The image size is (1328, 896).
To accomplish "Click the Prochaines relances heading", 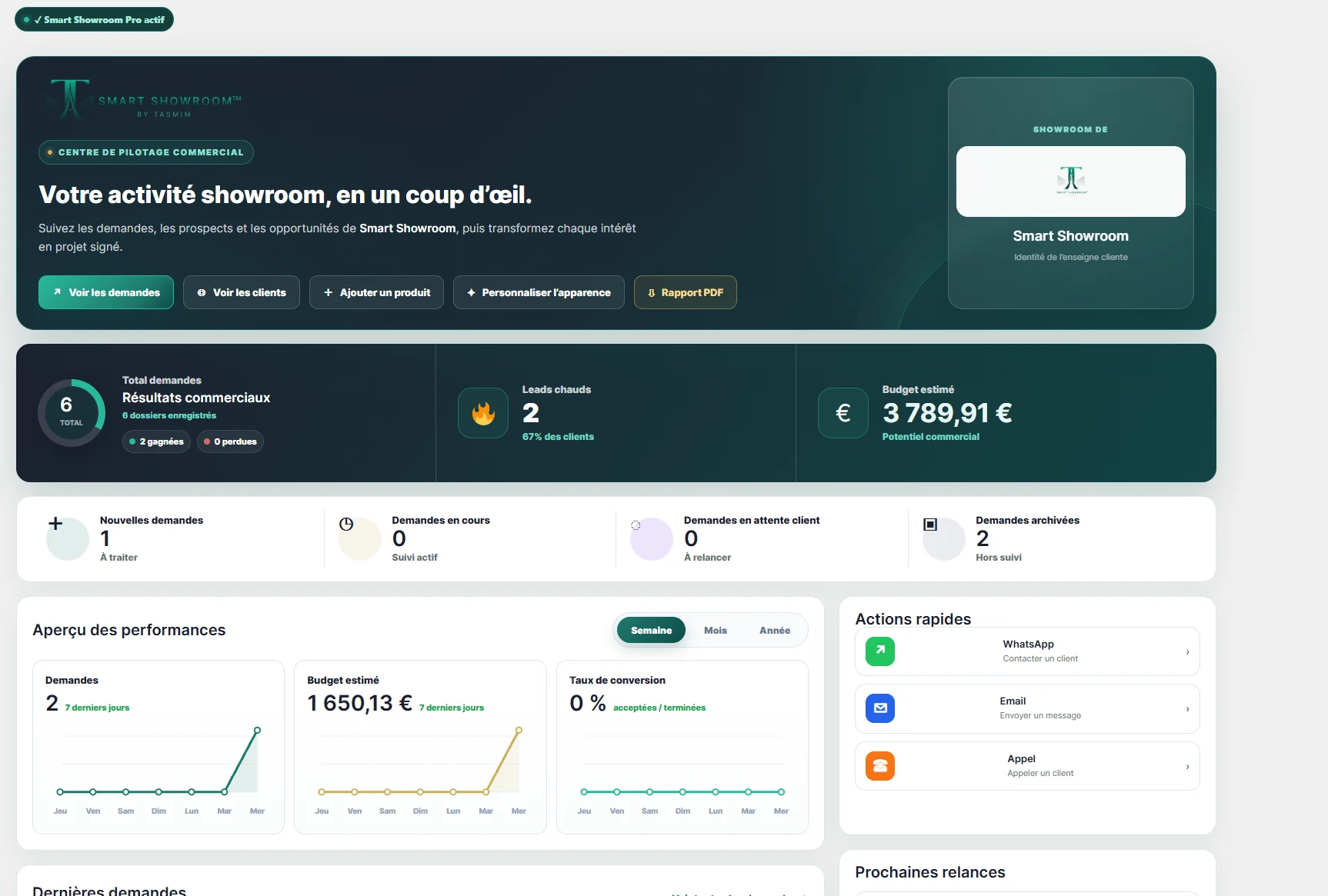I will click(x=930, y=872).
